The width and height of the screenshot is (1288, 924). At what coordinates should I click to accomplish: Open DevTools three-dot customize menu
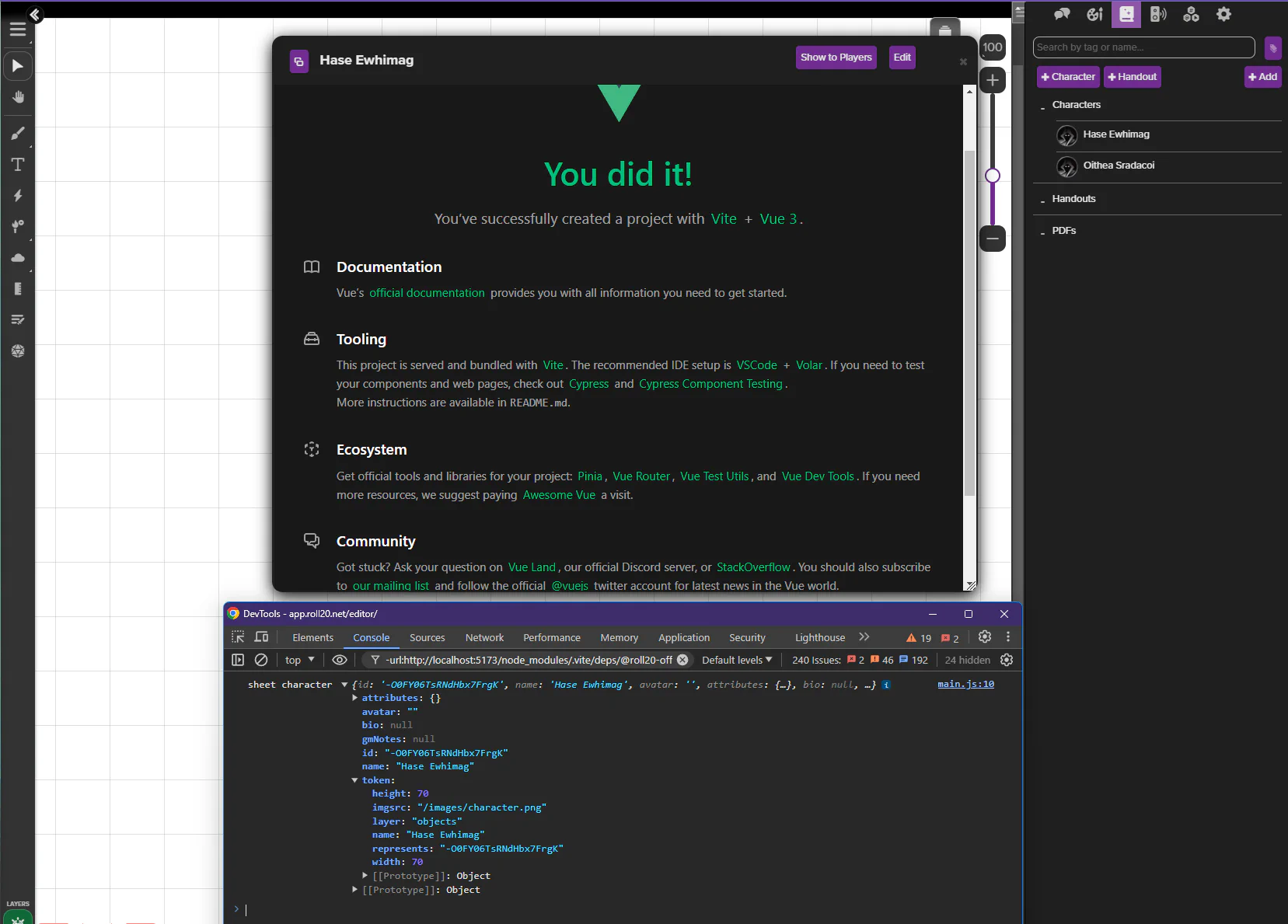(1008, 637)
